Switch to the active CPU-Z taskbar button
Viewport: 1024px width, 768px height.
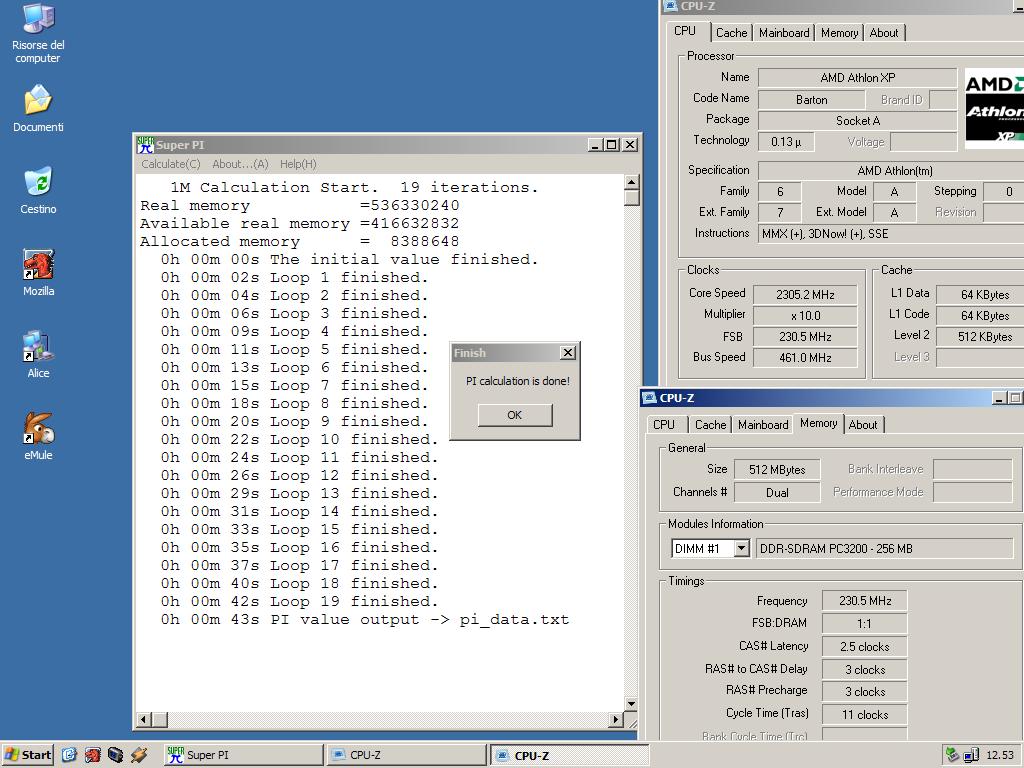click(x=569, y=755)
